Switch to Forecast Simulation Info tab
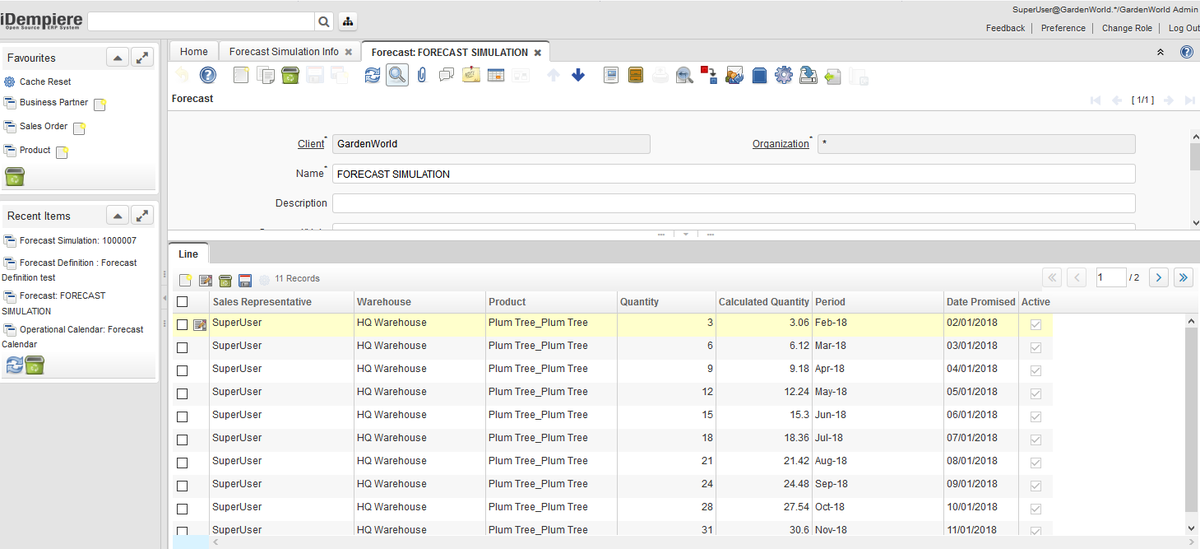This screenshot has height=549, width=1200. tap(284, 52)
